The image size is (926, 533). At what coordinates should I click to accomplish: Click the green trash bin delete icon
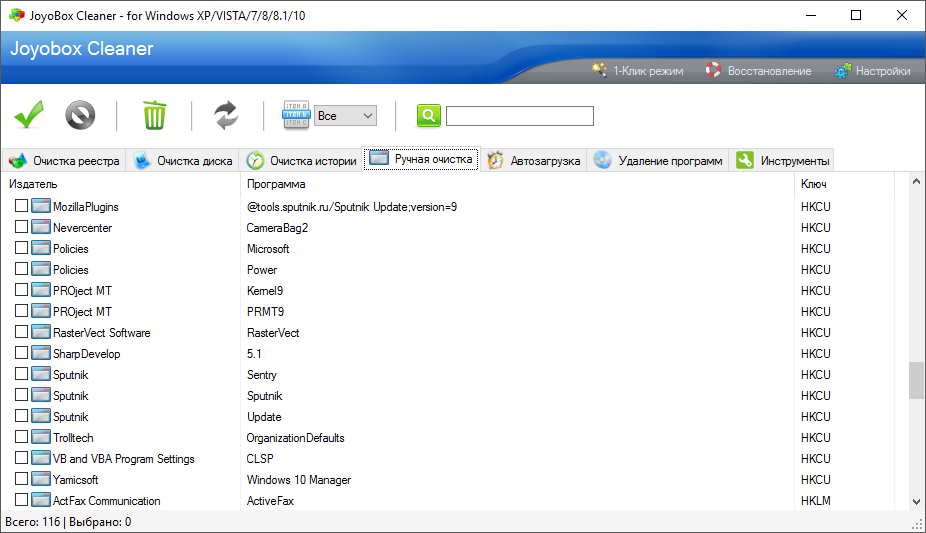coord(154,115)
